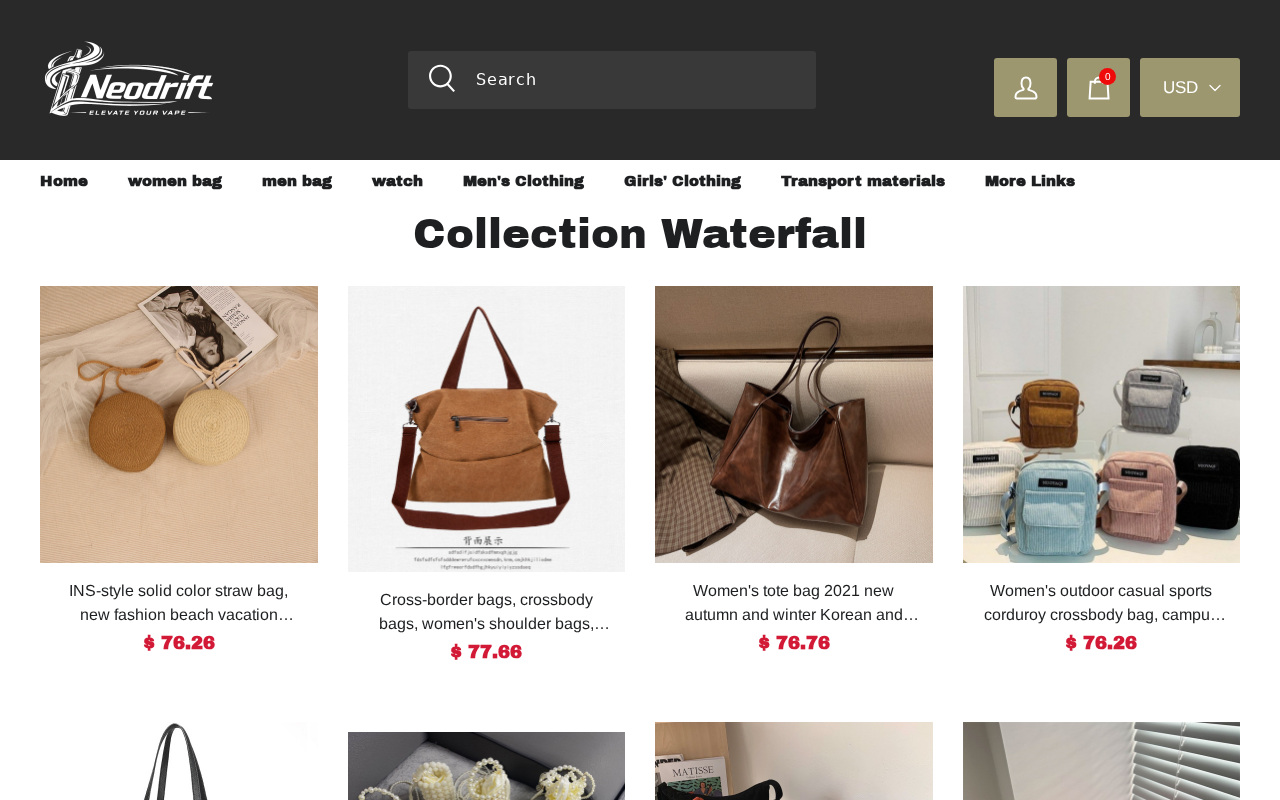1280x800 pixels.
Task: Open Girls' Clothing category
Action: click(x=682, y=181)
